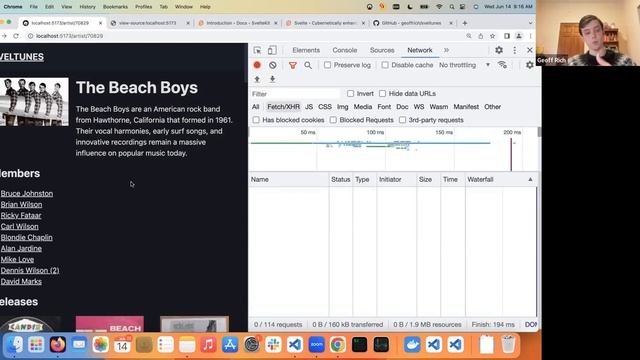The height and width of the screenshot is (360, 640).
Task: Open DevTools three-dot customize menu
Action: point(514,50)
